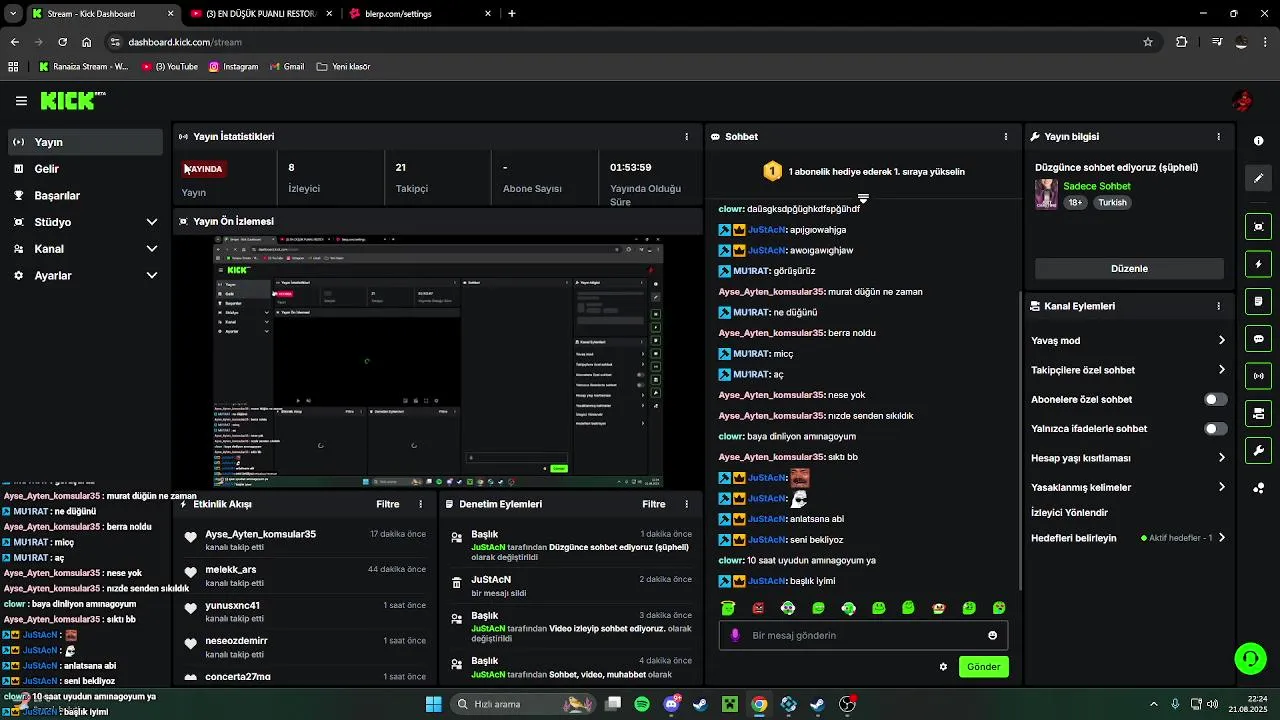The width and height of the screenshot is (1280, 720).
Task: Open Discord from the taskbar
Action: coord(672,704)
